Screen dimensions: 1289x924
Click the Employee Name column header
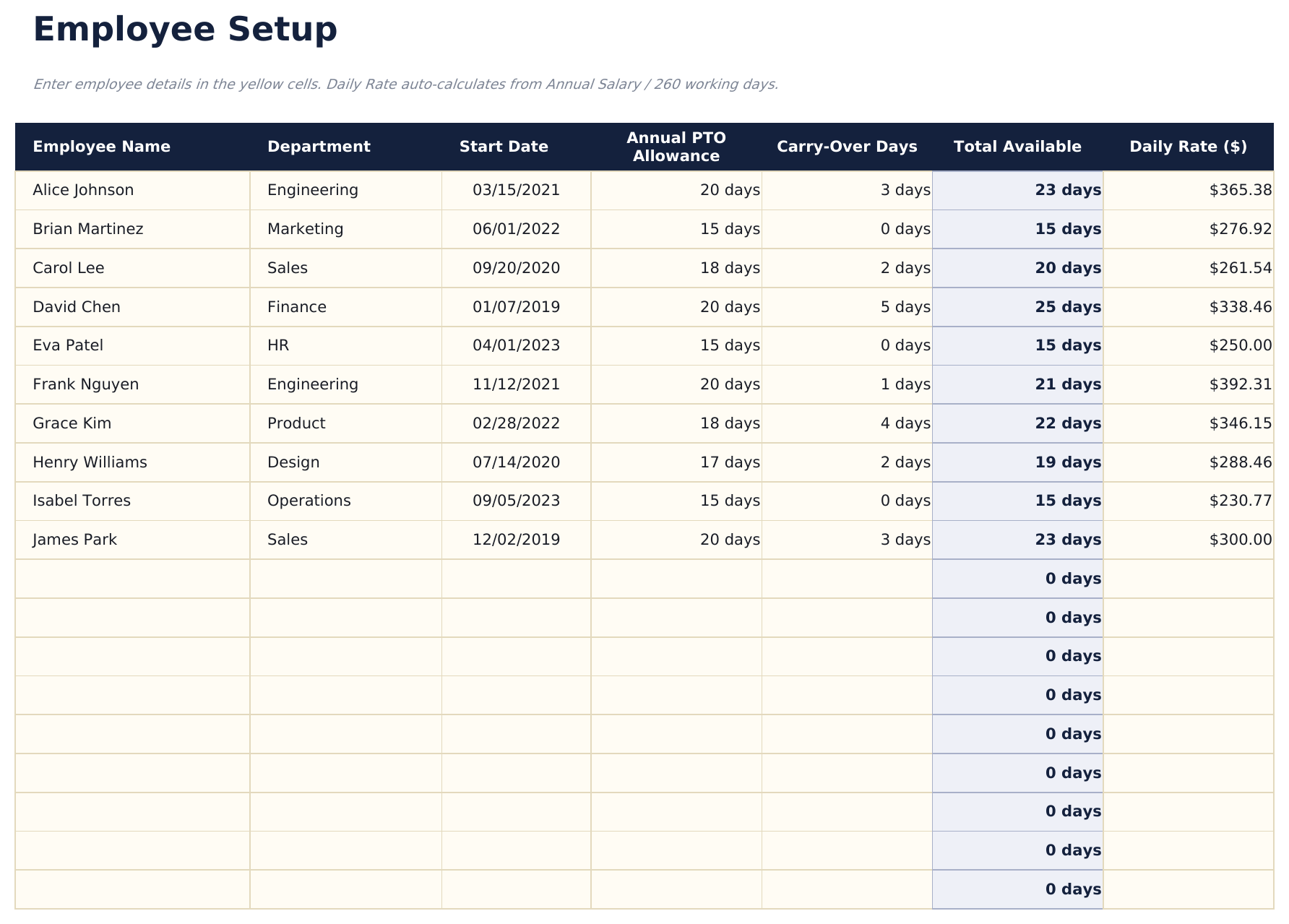coord(102,146)
